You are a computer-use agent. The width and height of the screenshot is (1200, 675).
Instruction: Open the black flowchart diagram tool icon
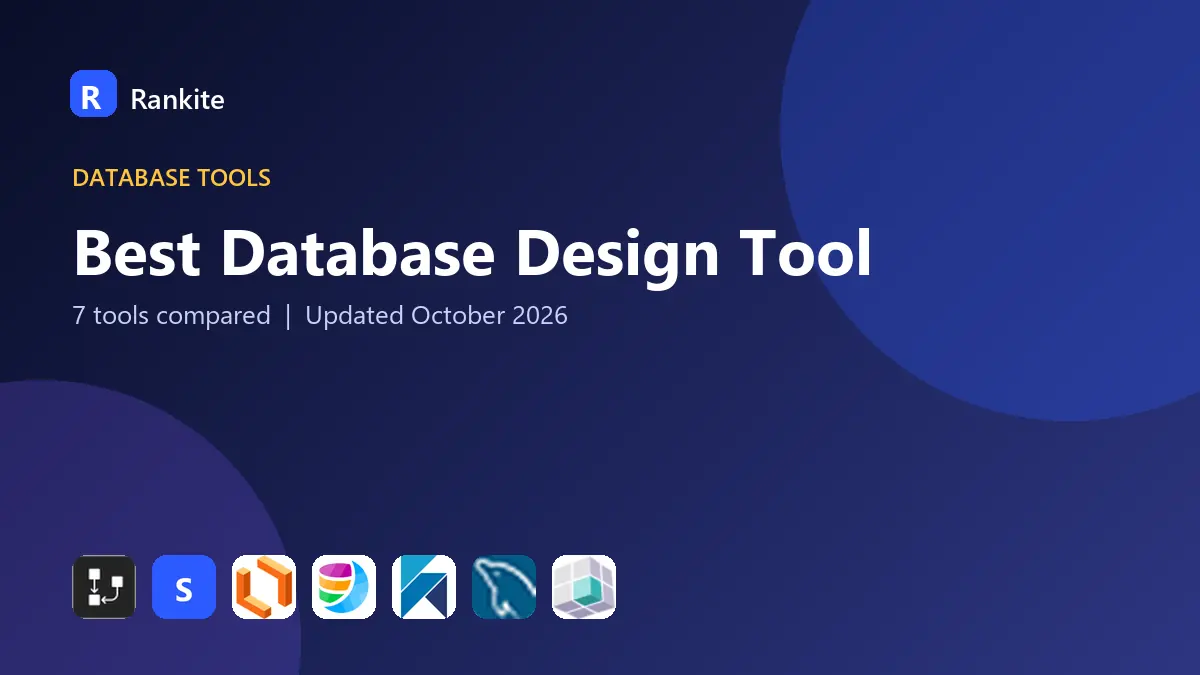click(x=104, y=587)
